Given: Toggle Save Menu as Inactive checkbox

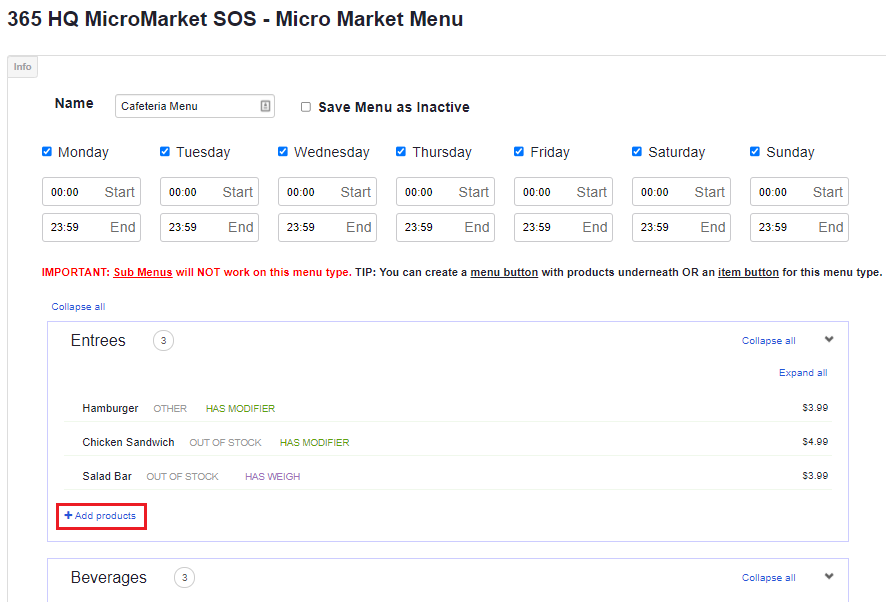Looking at the screenshot, I should (x=306, y=107).
